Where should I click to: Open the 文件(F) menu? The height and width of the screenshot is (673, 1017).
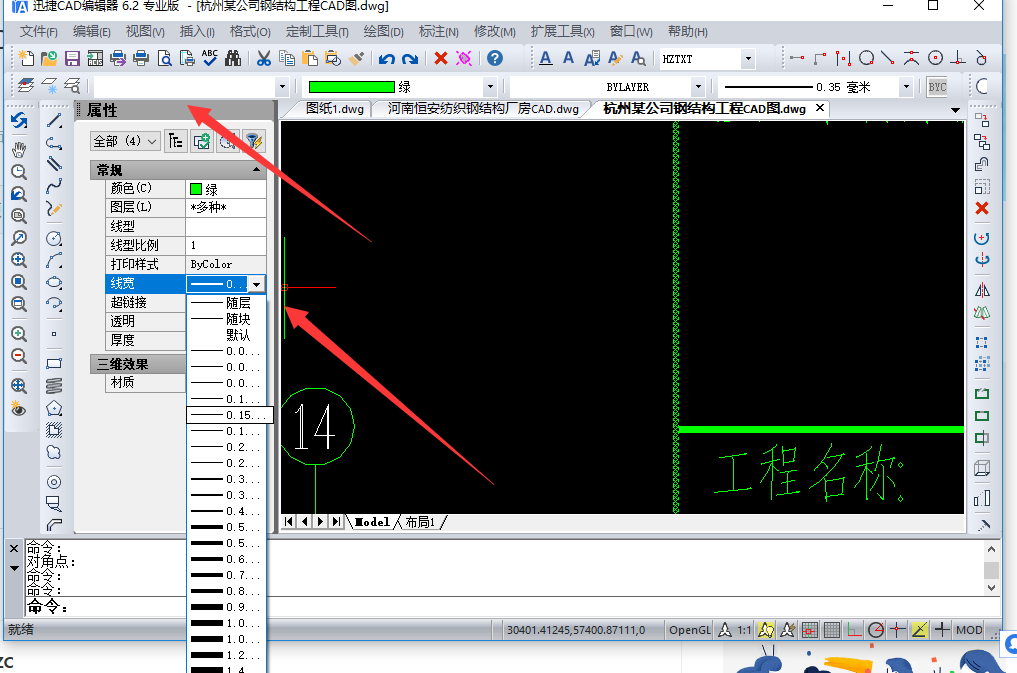(x=38, y=31)
